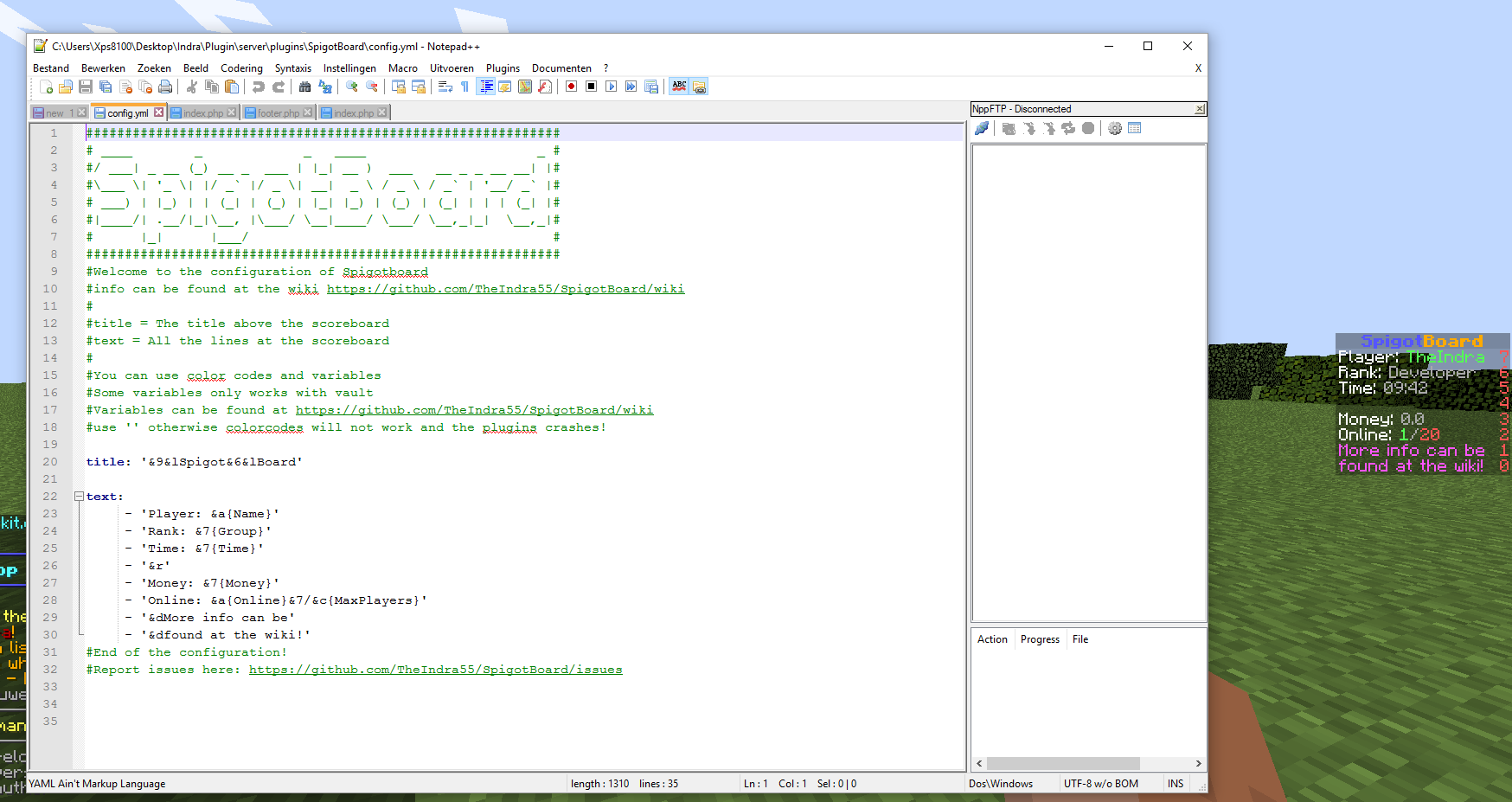Close the NppFTP panel

coord(1199,109)
